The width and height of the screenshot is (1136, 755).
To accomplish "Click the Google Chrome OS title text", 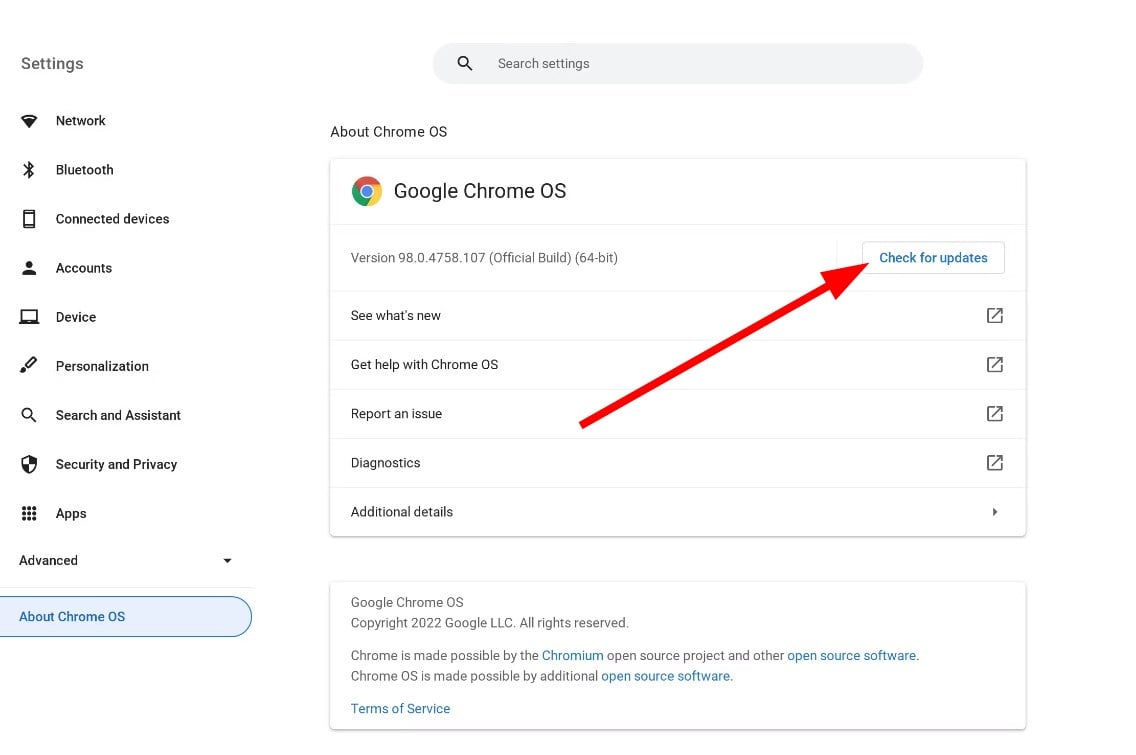I will (x=480, y=191).
